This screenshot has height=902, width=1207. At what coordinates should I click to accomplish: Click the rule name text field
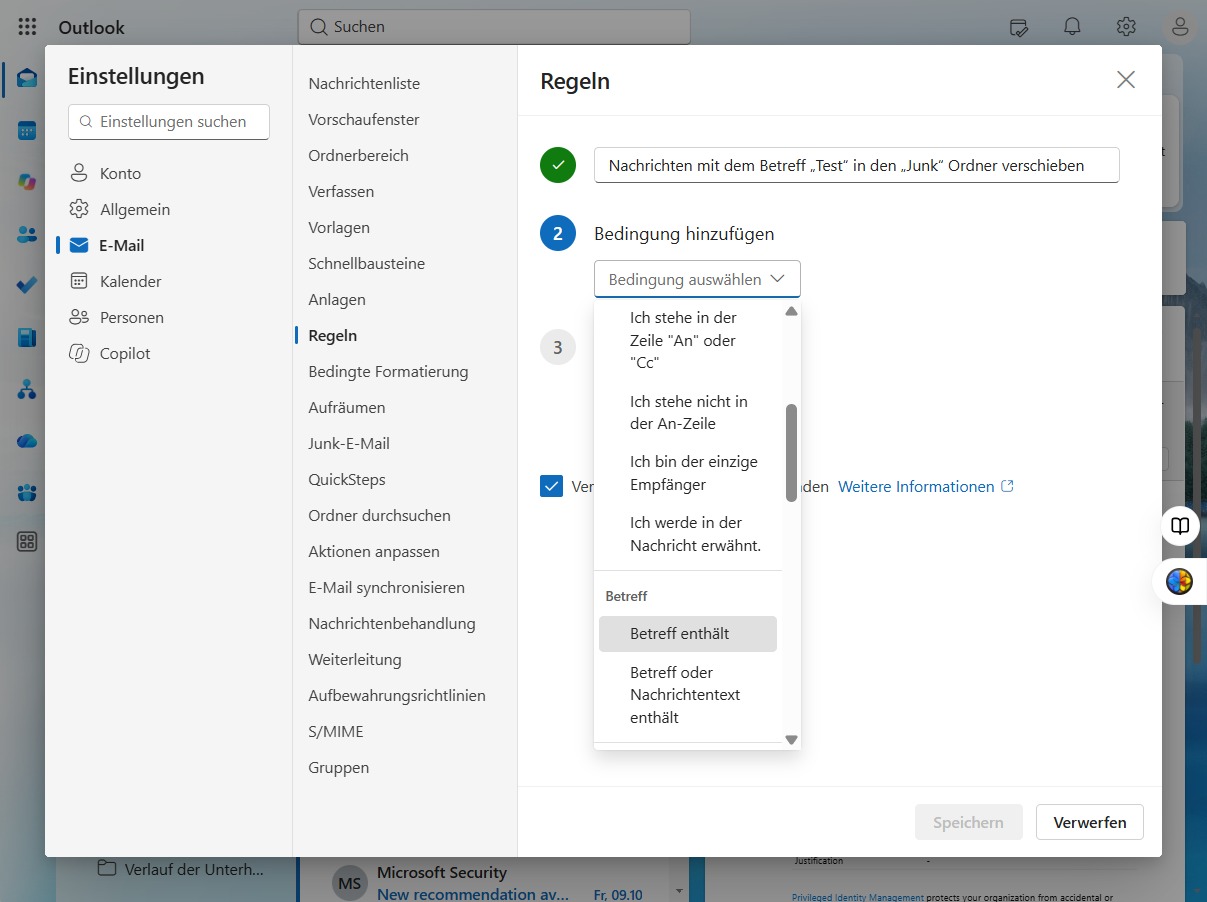click(857, 165)
